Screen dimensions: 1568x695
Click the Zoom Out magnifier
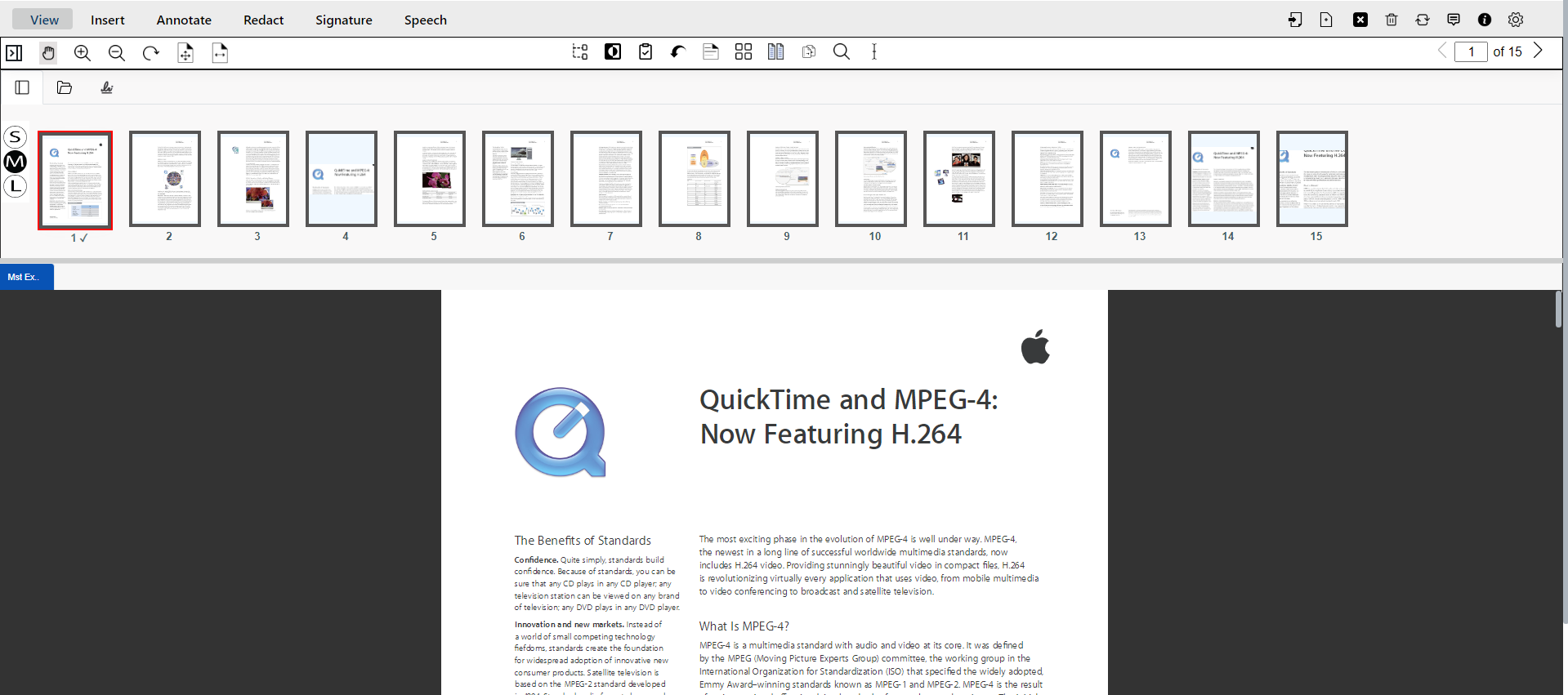[x=117, y=53]
